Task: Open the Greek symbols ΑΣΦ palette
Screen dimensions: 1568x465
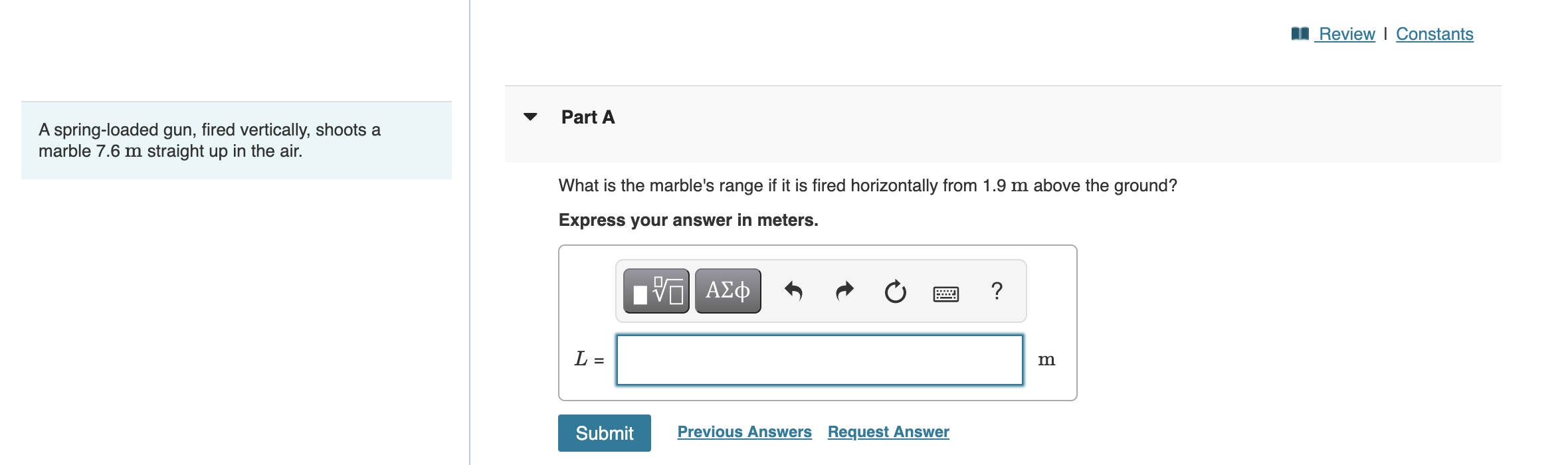Action: [x=728, y=291]
